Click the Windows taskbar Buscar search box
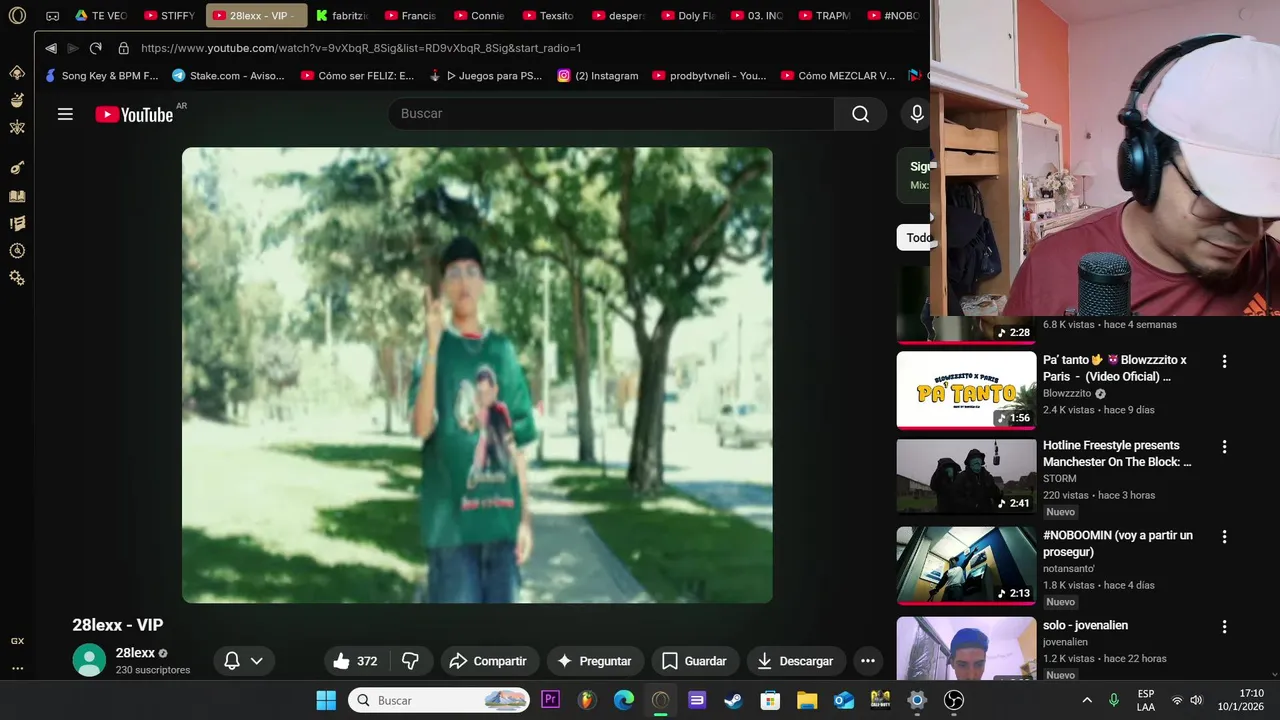 (439, 700)
